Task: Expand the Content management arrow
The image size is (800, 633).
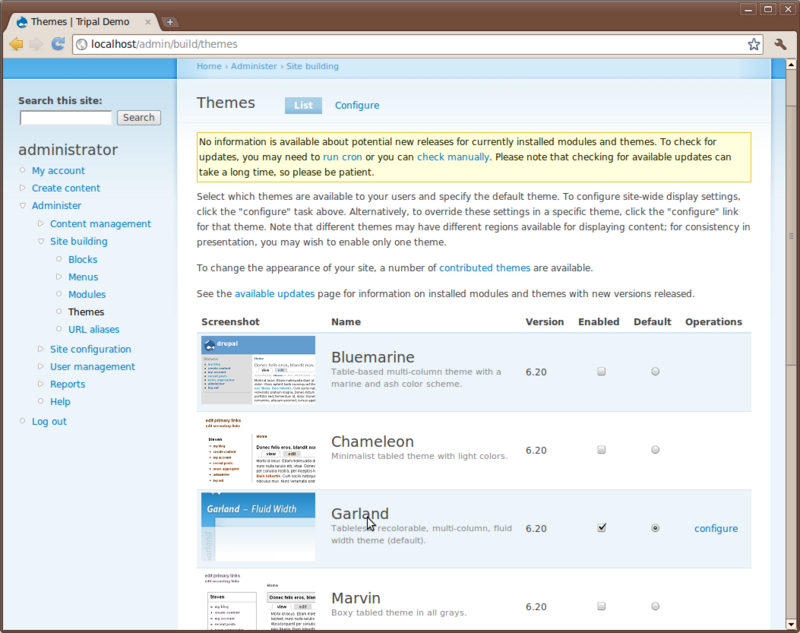Action: [41, 223]
